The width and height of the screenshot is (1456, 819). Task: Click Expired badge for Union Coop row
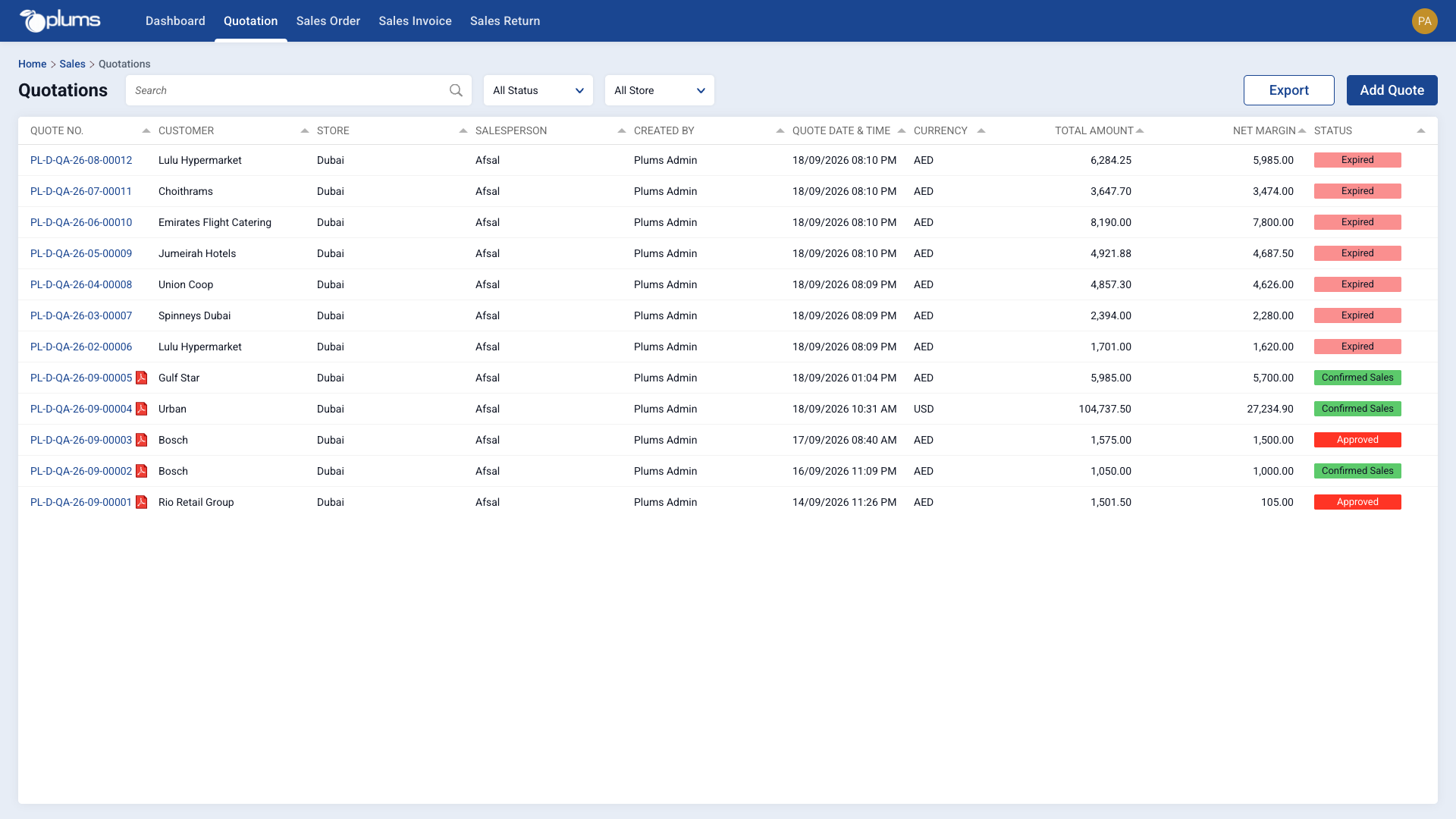[x=1357, y=284]
